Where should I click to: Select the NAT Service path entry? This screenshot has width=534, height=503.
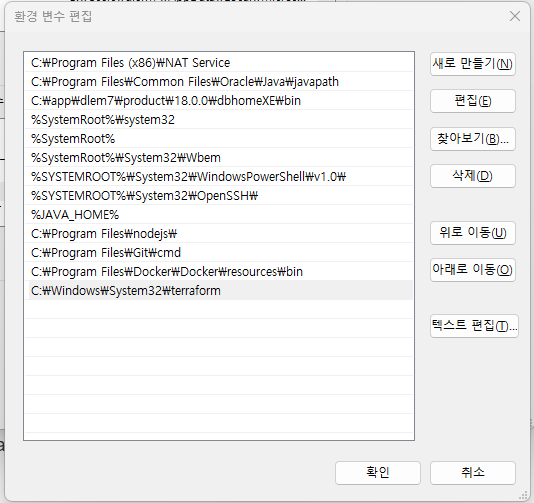click(219, 63)
